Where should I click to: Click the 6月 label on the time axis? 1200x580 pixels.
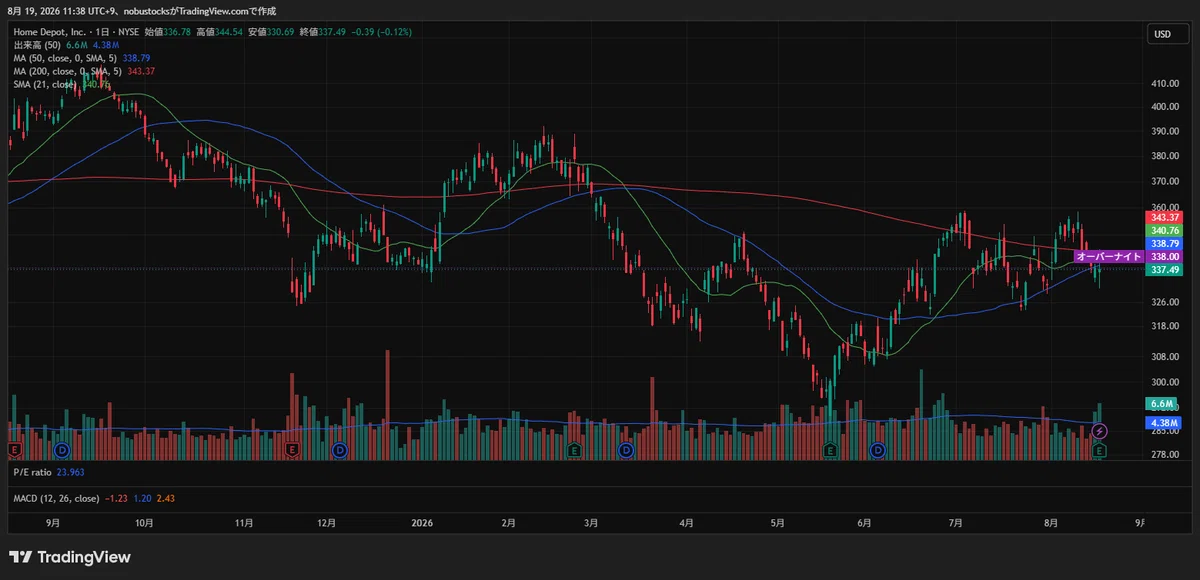coord(864,522)
